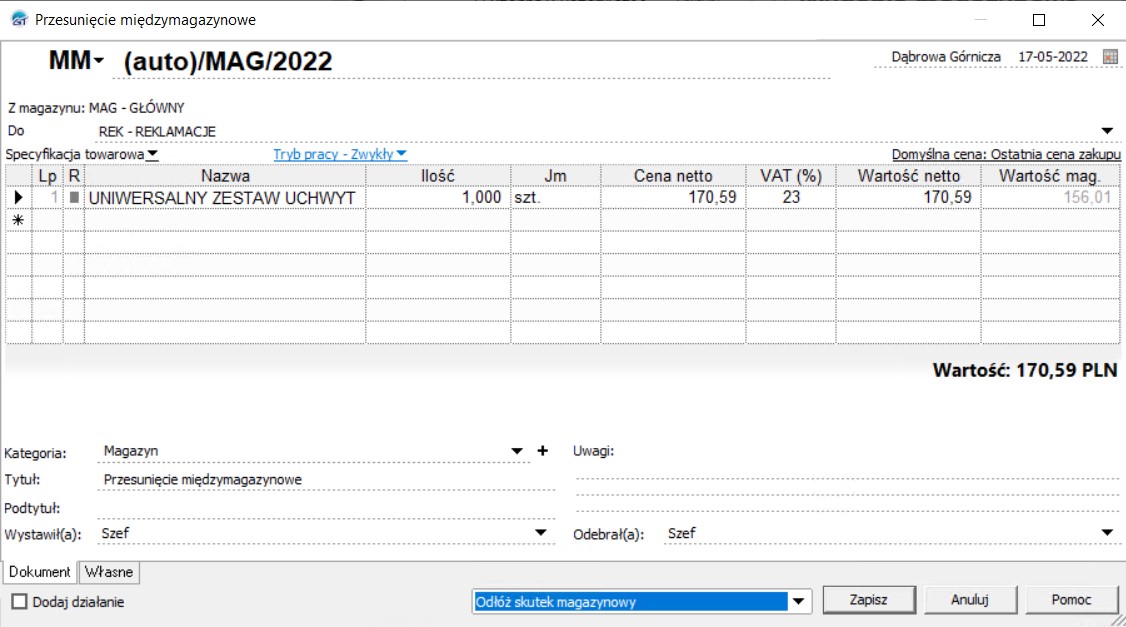Viewport: 1126px width, 627px height.
Task: Click the current row arrow indicator
Action: [x=17, y=198]
